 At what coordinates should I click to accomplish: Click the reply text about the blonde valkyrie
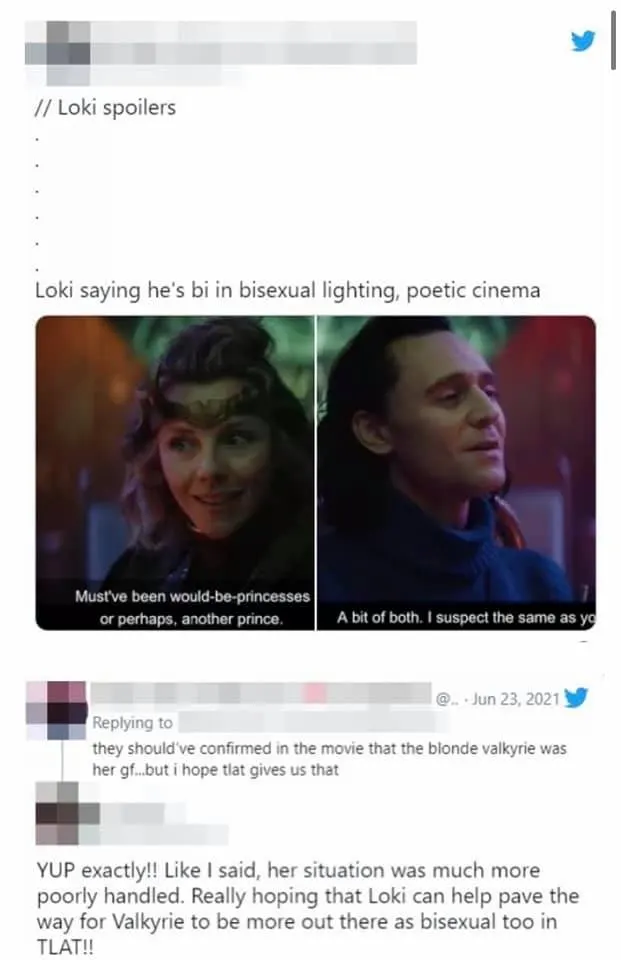(x=329, y=759)
